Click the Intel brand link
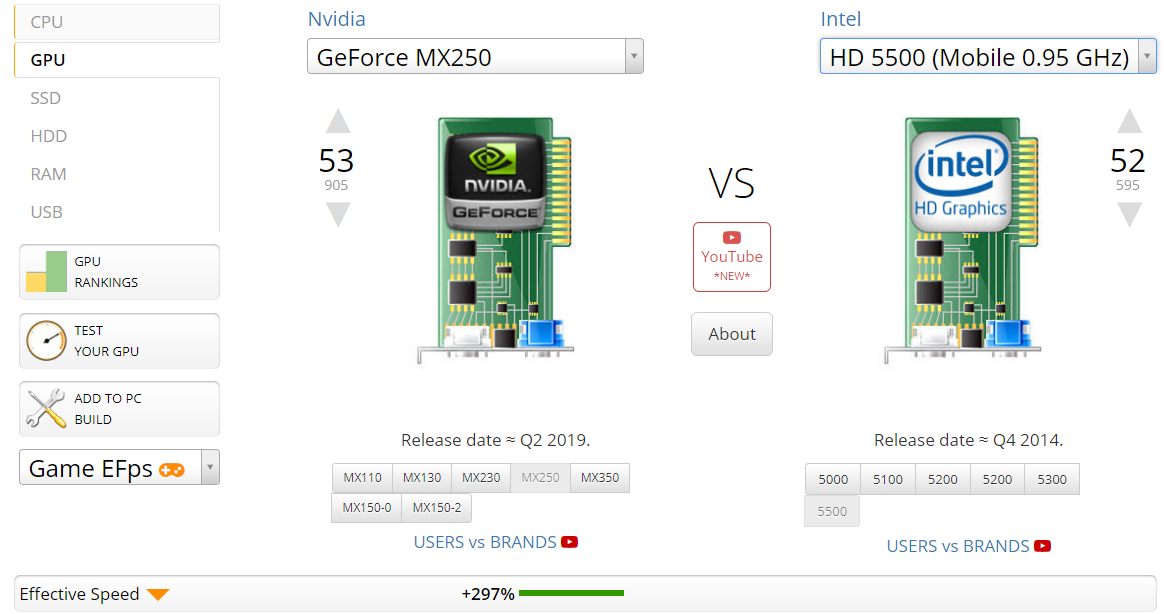 click(x=840, y=19)
